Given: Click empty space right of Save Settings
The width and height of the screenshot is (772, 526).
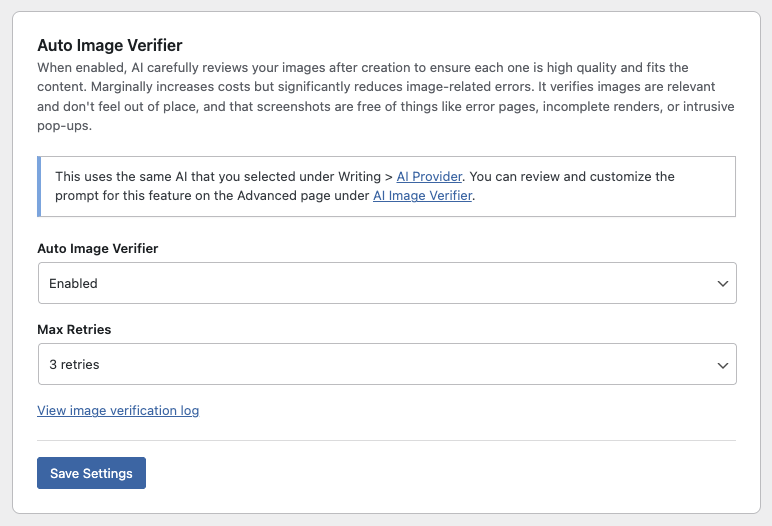Looking at the screenshot, I should tap(450, 473).
